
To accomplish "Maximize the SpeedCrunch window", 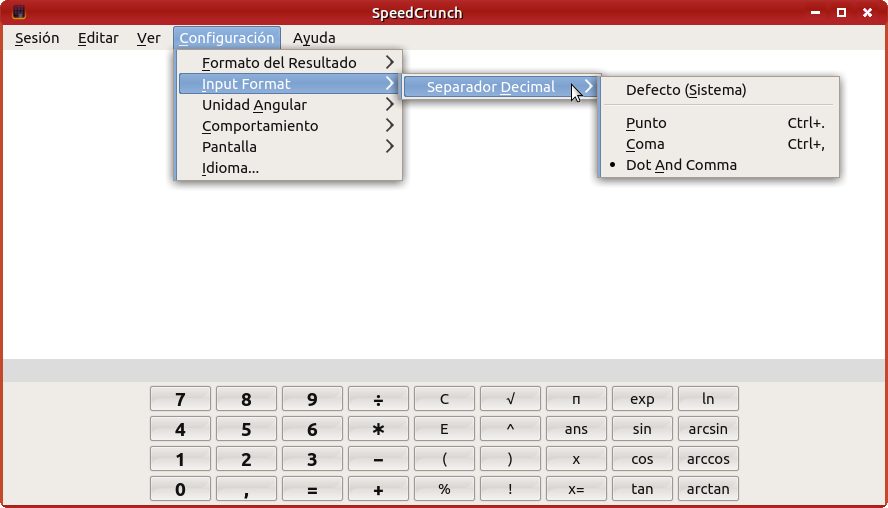I will point(842,12).
